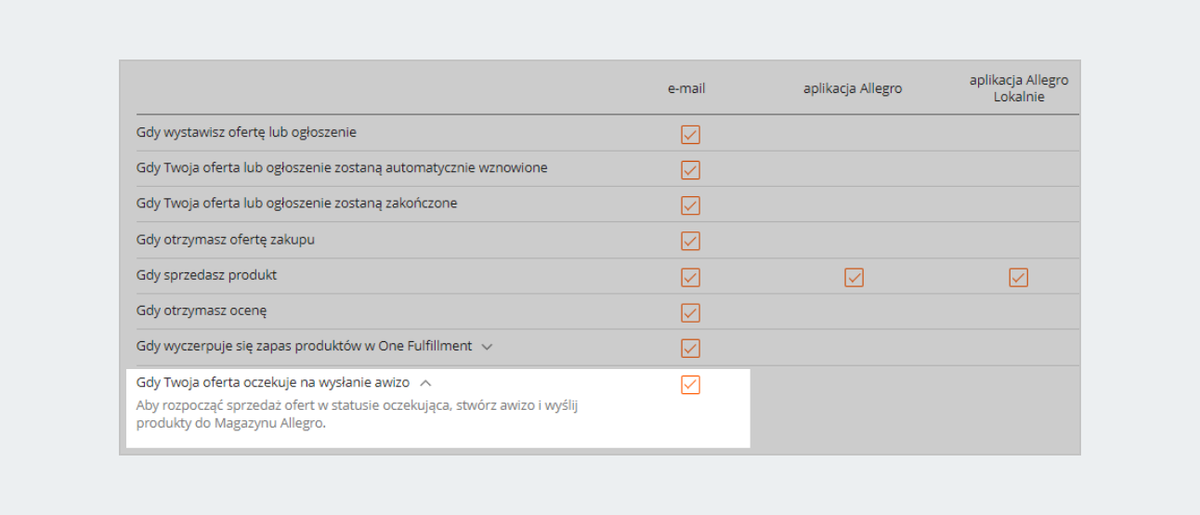Click the 'aplikacja Allegro' column header
The height and width of the screenshot is (515, 1200).
tap(853, 88)
